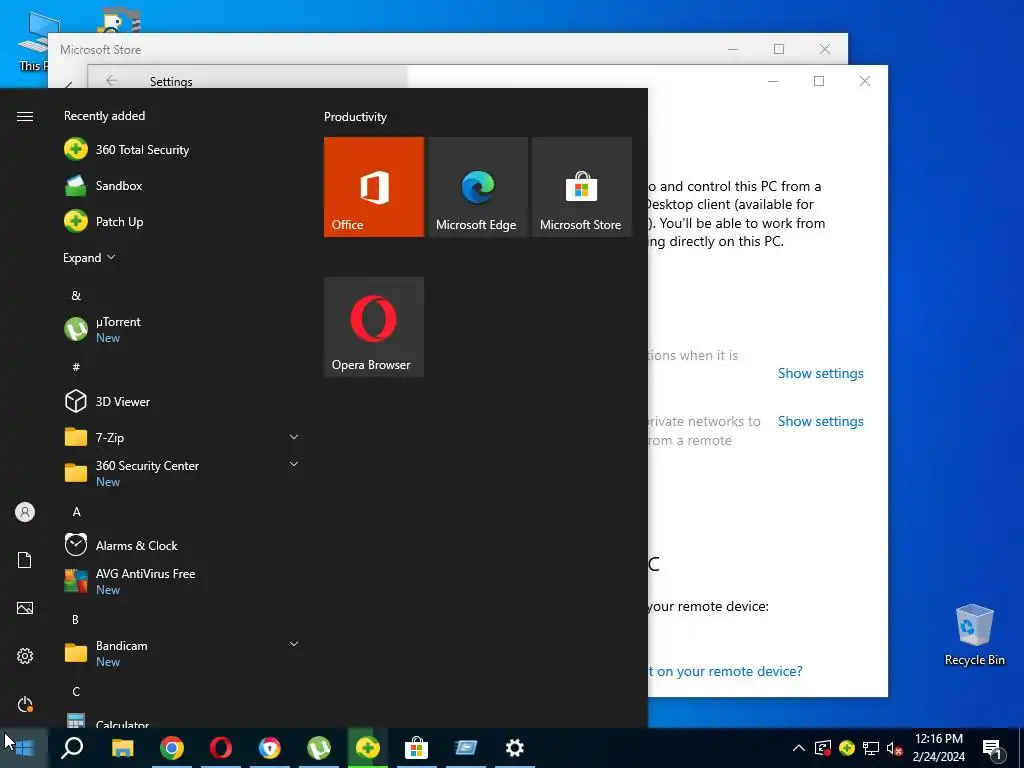Open Opera from the taskbar

tap(221, 748)
